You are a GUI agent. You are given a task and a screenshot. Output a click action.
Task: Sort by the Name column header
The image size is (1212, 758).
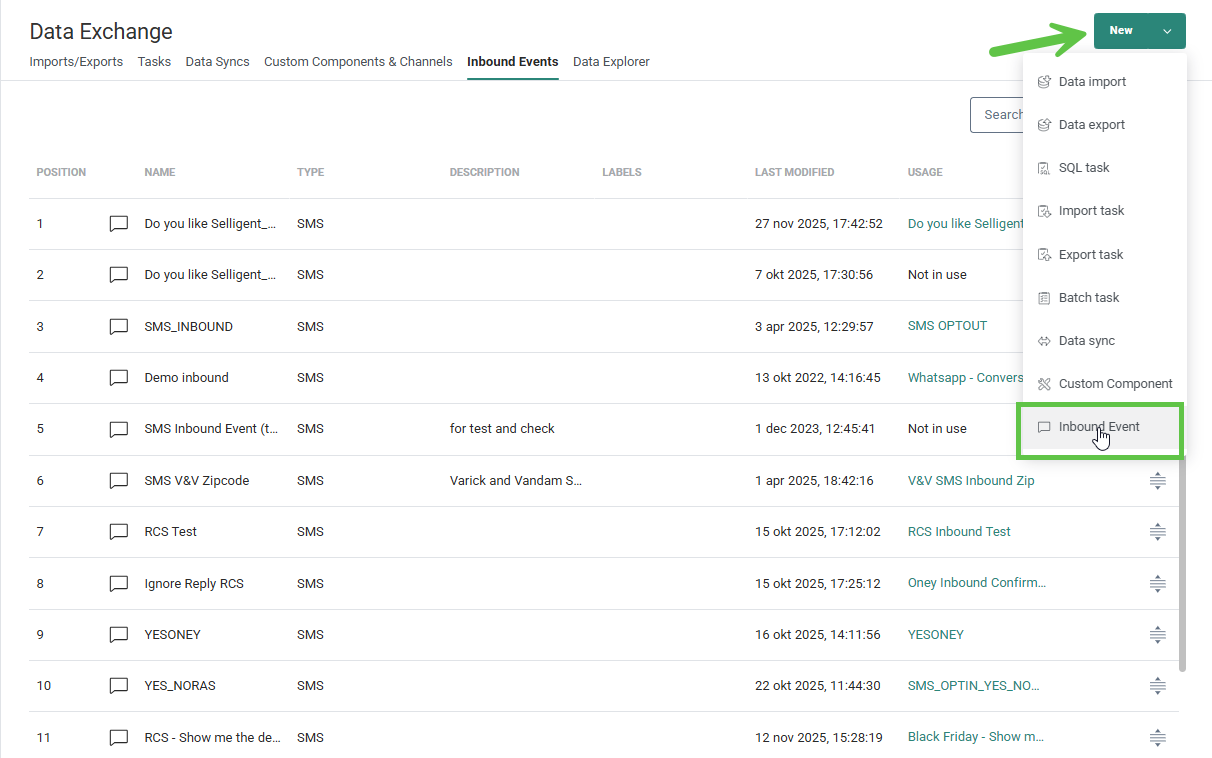160,172
